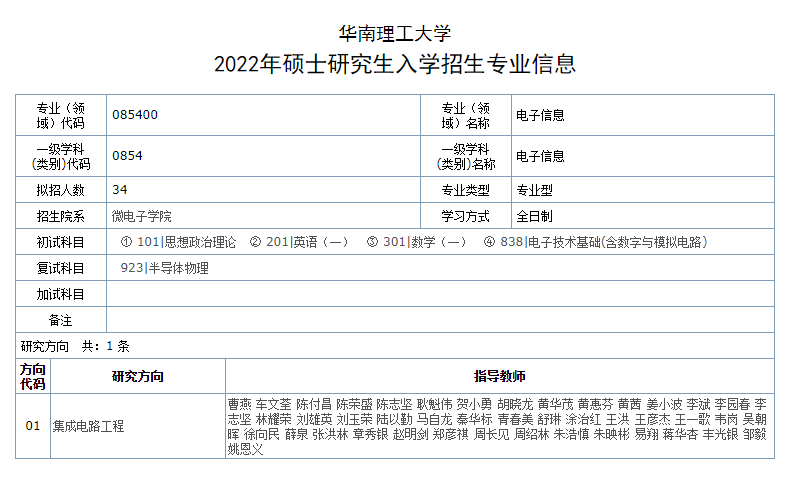
Task: Click the 电子信息 value in 专业（领域）名称 row
Action: click(540, 115)
